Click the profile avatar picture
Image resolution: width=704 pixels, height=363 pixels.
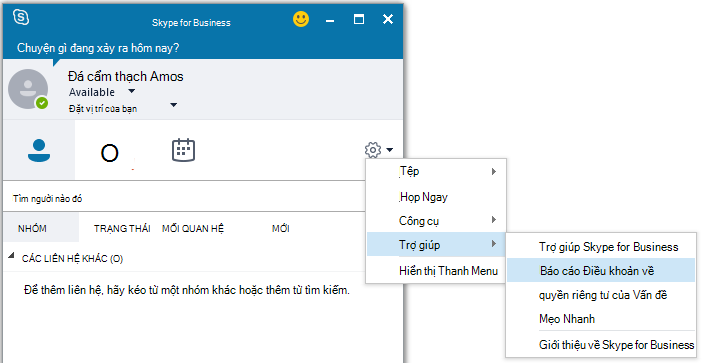(x=28, y=89)
